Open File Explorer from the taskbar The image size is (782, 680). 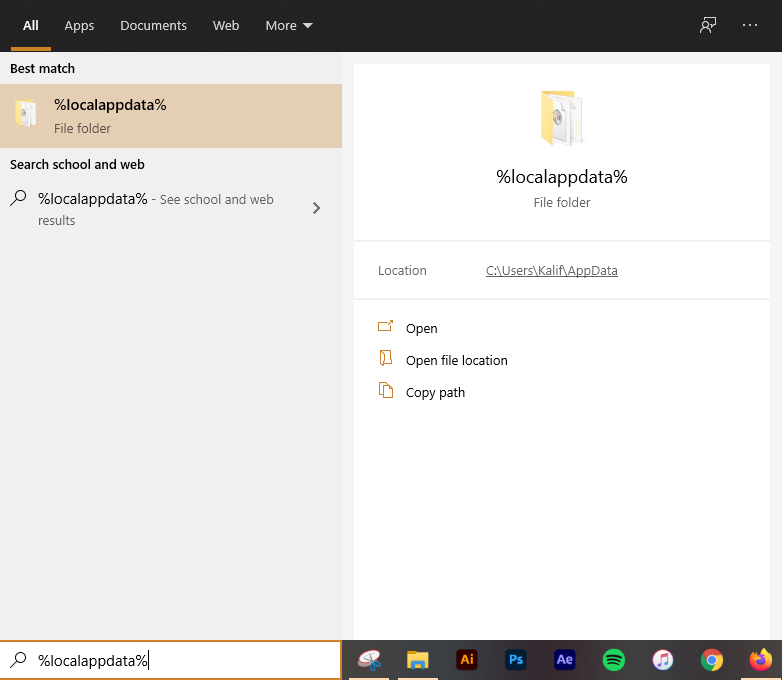418,660
